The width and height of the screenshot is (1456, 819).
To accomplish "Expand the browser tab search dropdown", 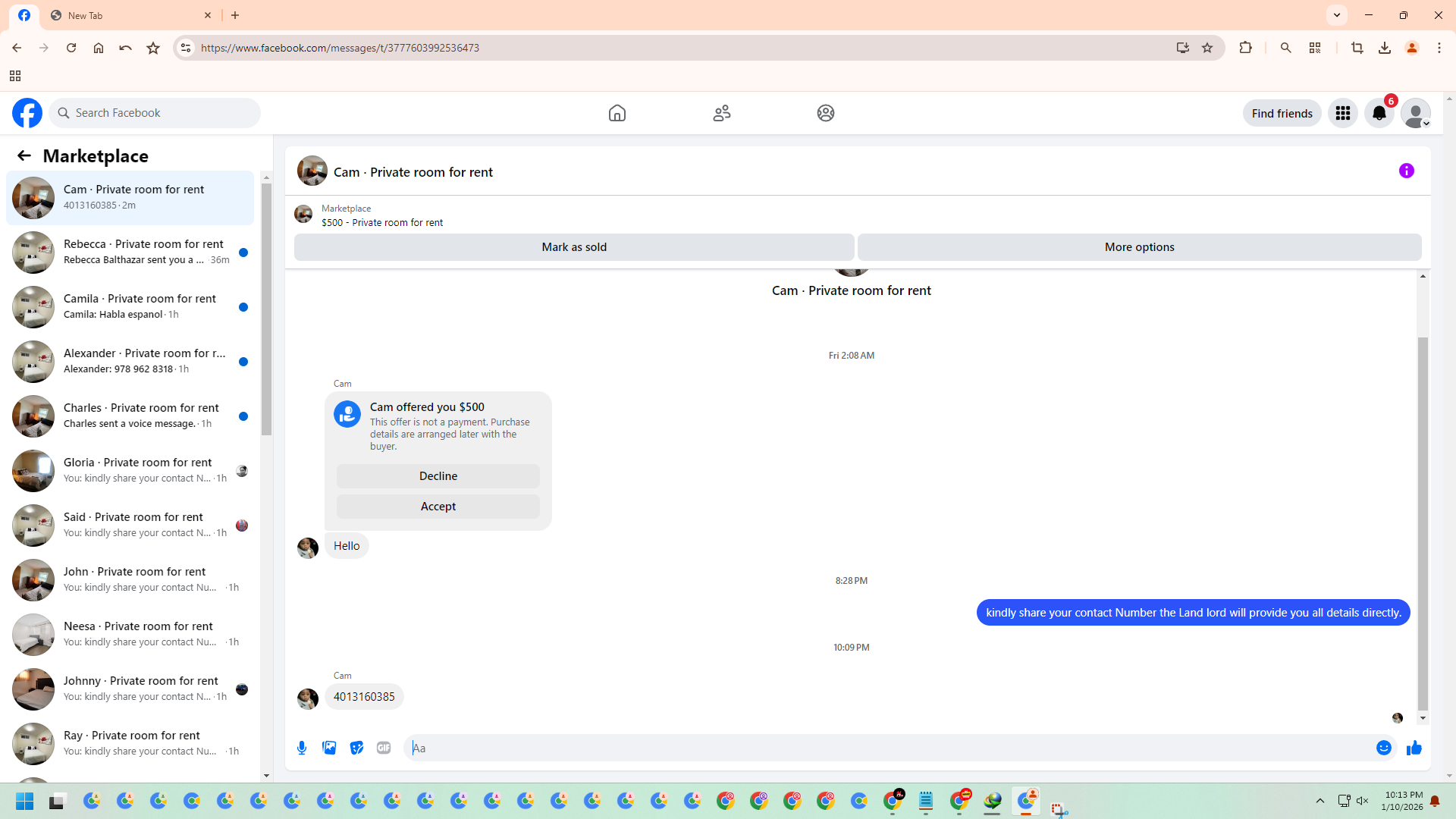I will click(1337, 15).
